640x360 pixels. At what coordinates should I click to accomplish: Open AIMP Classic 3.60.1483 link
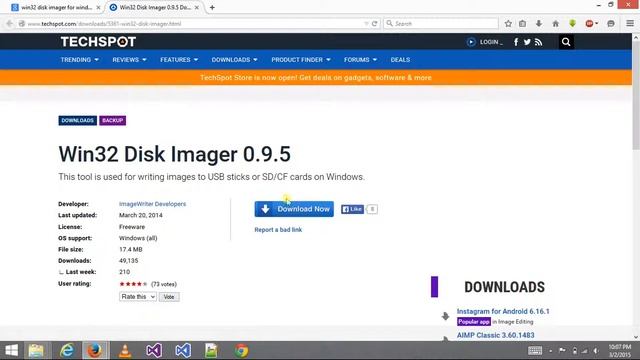tap(496, 335)
